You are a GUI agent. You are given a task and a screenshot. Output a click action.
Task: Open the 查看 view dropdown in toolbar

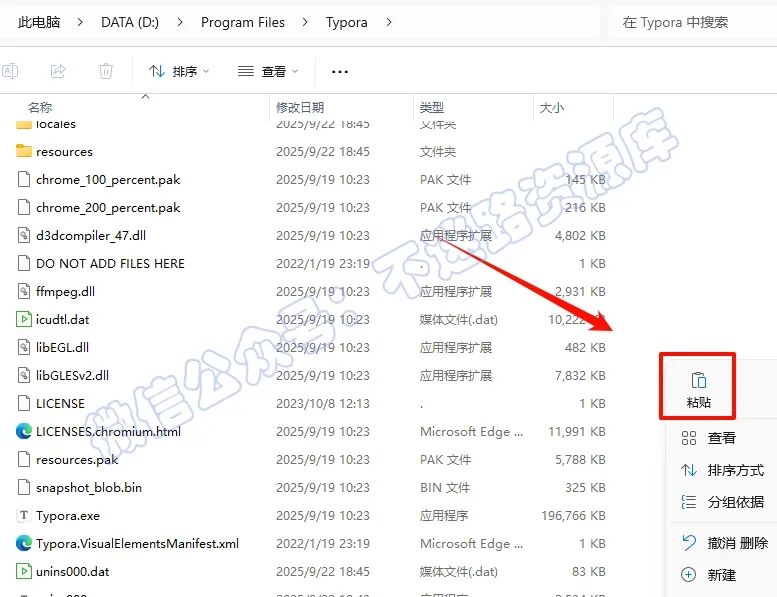click(x=268, y=72)
